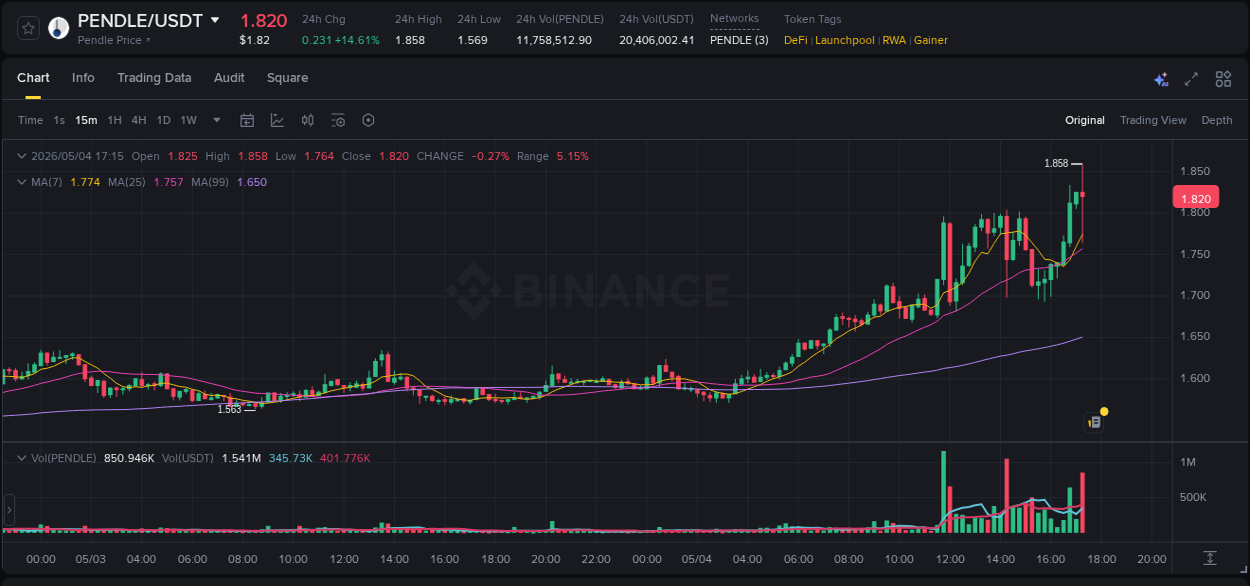Click the 24h Vol(PENDLE) value 11,758,512.90
Image resolution: width=1250 pixels, height=586 pixels.
[554, 40]
